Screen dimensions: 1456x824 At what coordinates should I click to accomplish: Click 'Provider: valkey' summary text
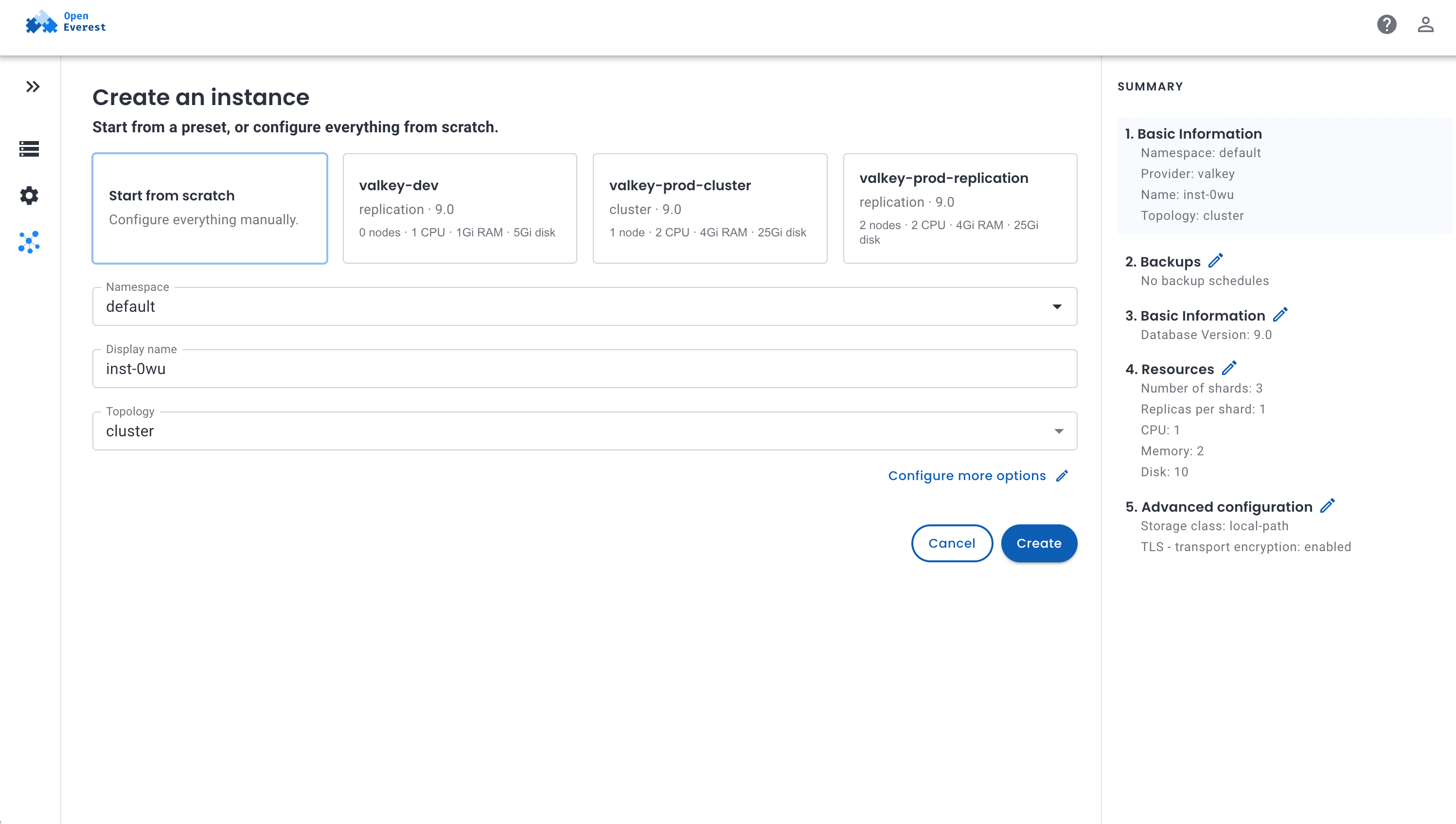click(1187, 174)
